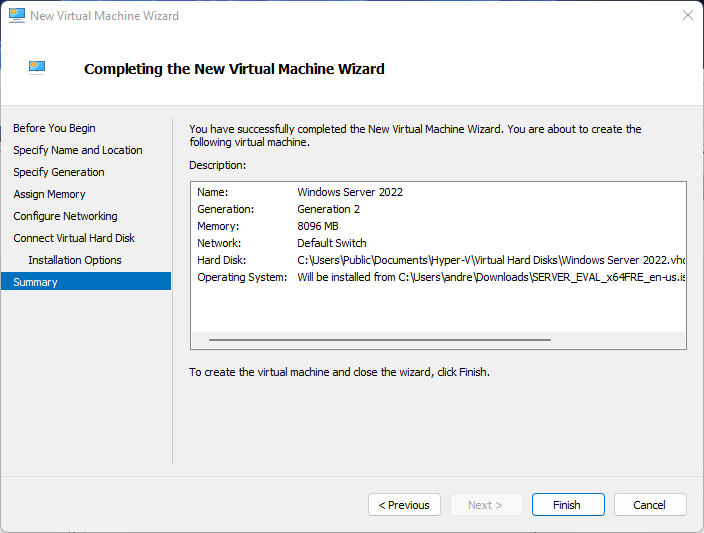
Task: Click the Finish button
Action: (568, 505)
